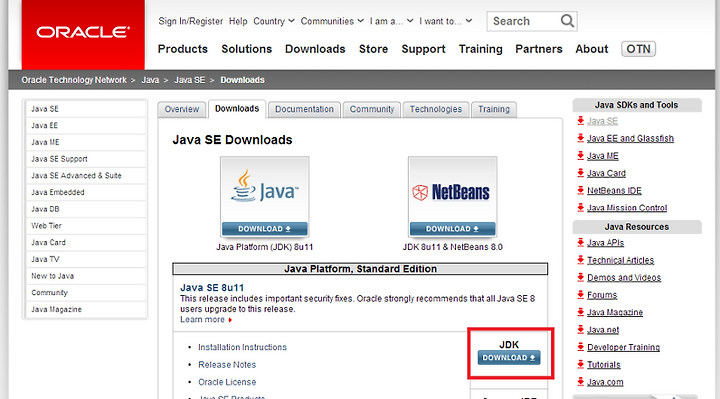The image size is (720, 399).
Task: Click the JDK Download button
Action: [x=509, y=358]
